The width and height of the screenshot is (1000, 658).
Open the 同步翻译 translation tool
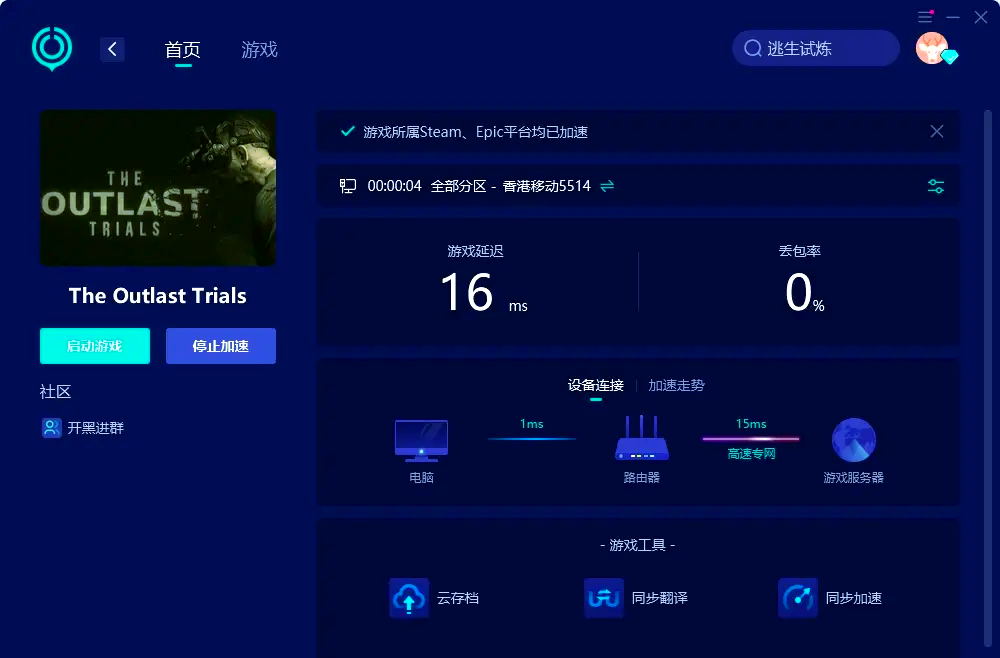pyautogui.click(x=636, y=598)
